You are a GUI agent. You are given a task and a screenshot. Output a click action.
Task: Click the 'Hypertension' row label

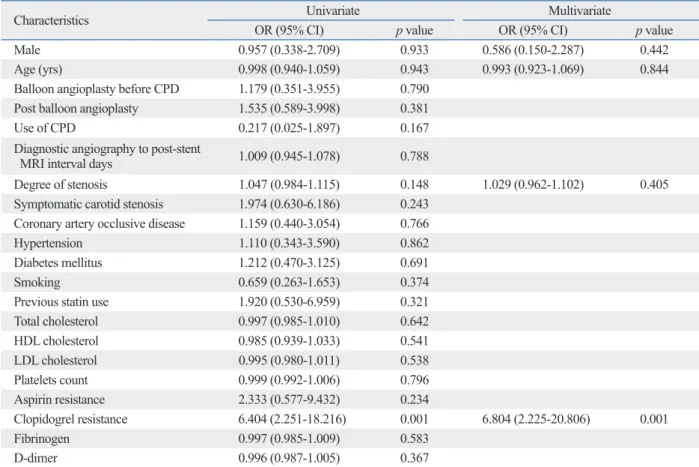(x=48, y=243)
